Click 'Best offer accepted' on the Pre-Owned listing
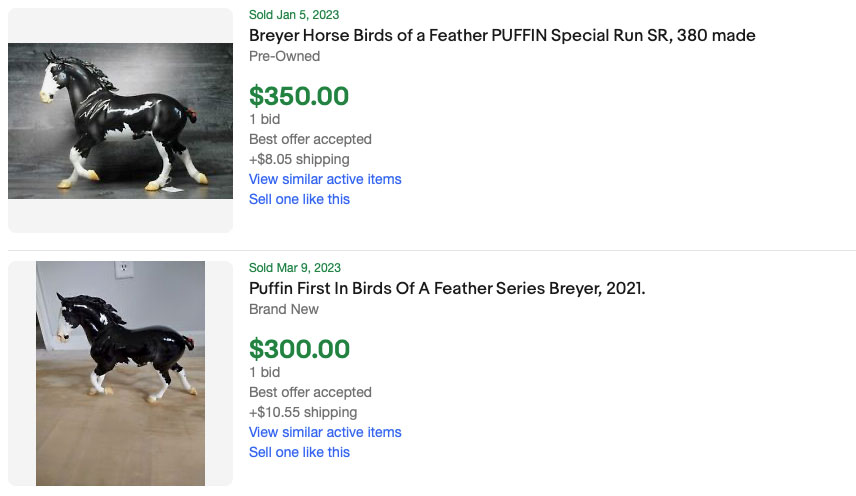 coord(310,139)
